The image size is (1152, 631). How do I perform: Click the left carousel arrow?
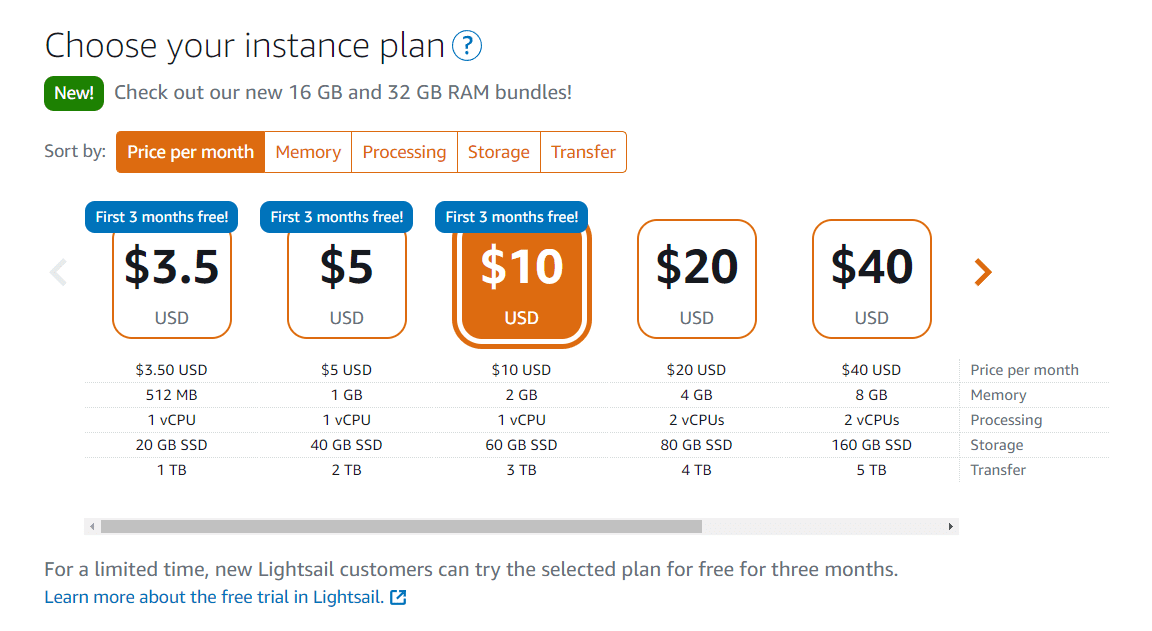click(59, 272)
